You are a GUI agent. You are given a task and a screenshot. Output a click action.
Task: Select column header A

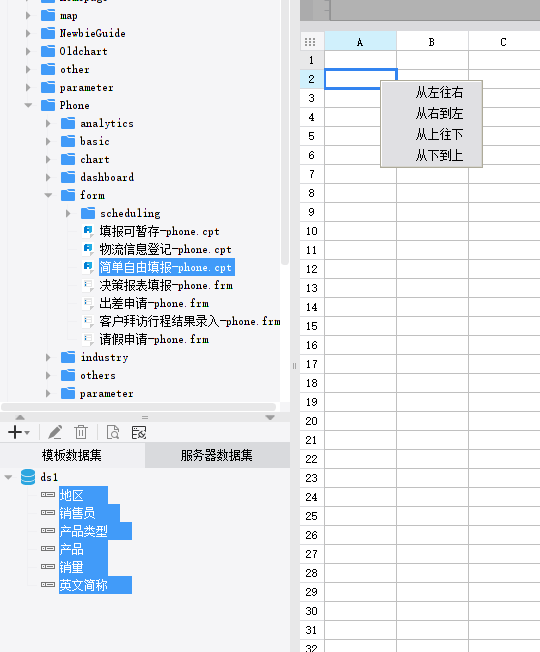(360, 42)
